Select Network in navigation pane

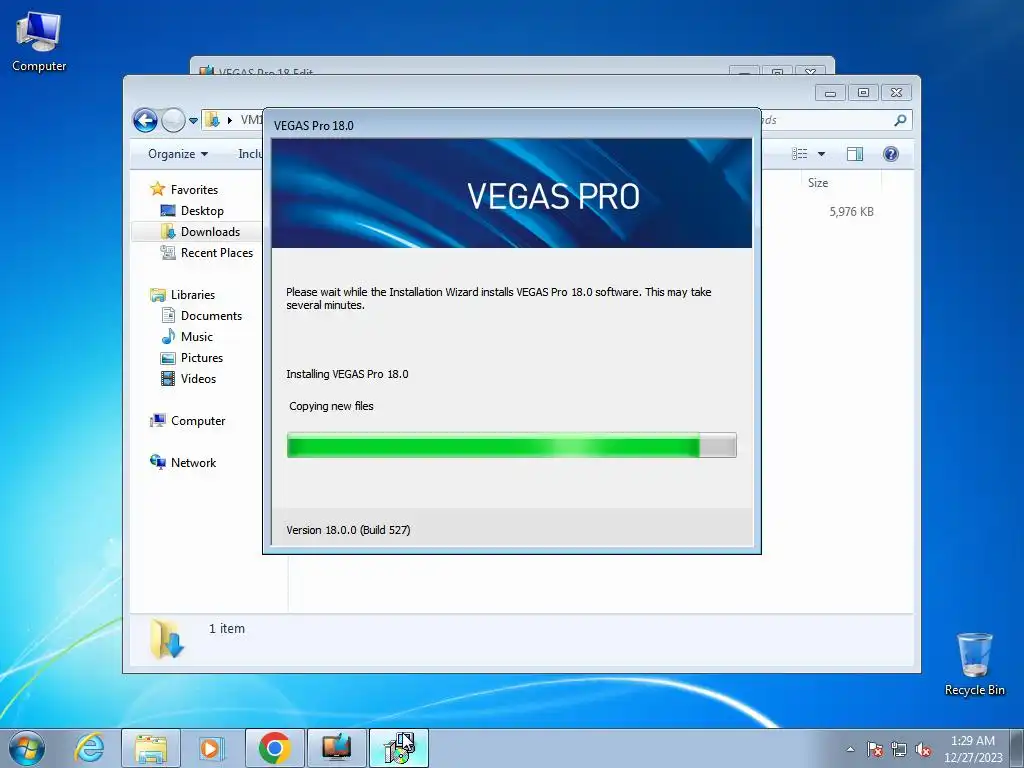tap(193, 462)
